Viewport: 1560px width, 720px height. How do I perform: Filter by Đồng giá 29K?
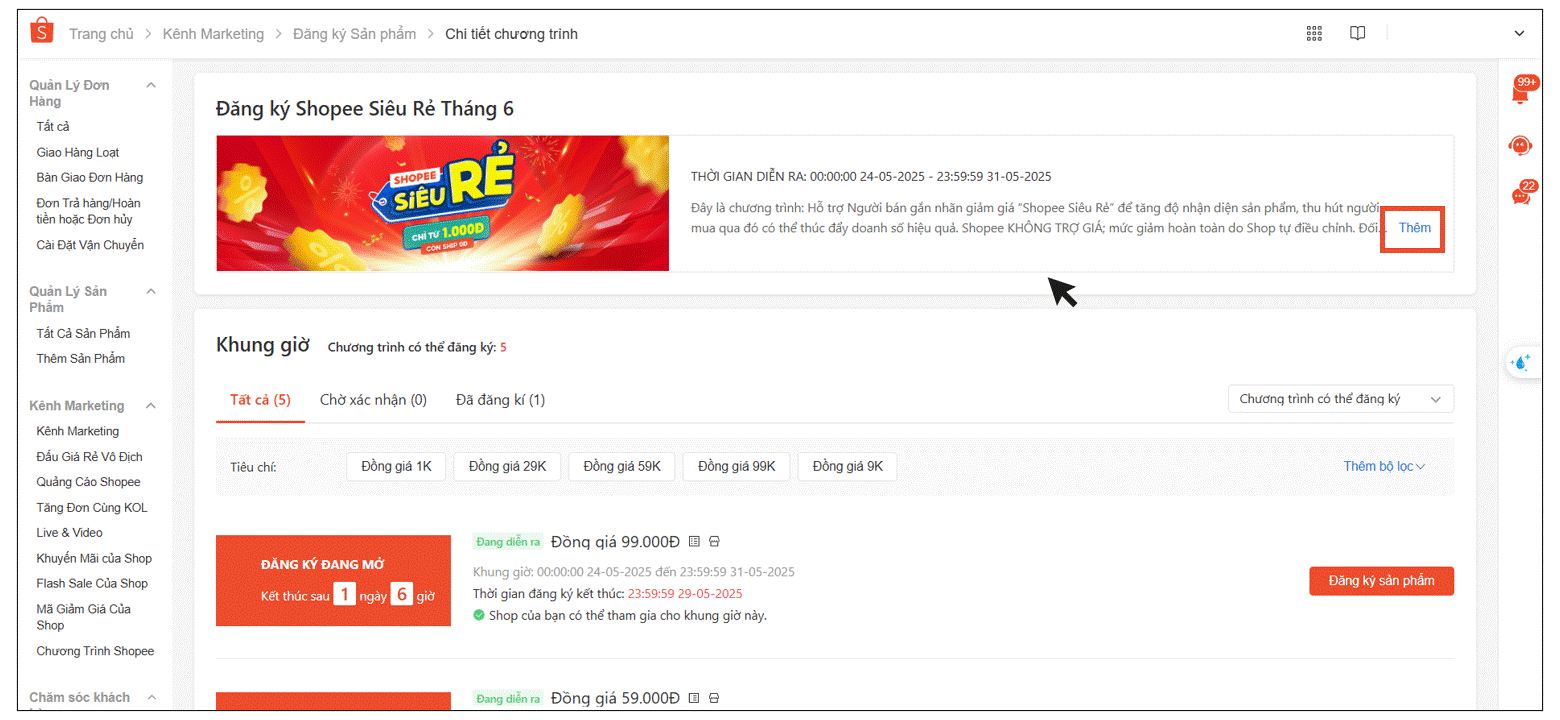click(507, 467)
